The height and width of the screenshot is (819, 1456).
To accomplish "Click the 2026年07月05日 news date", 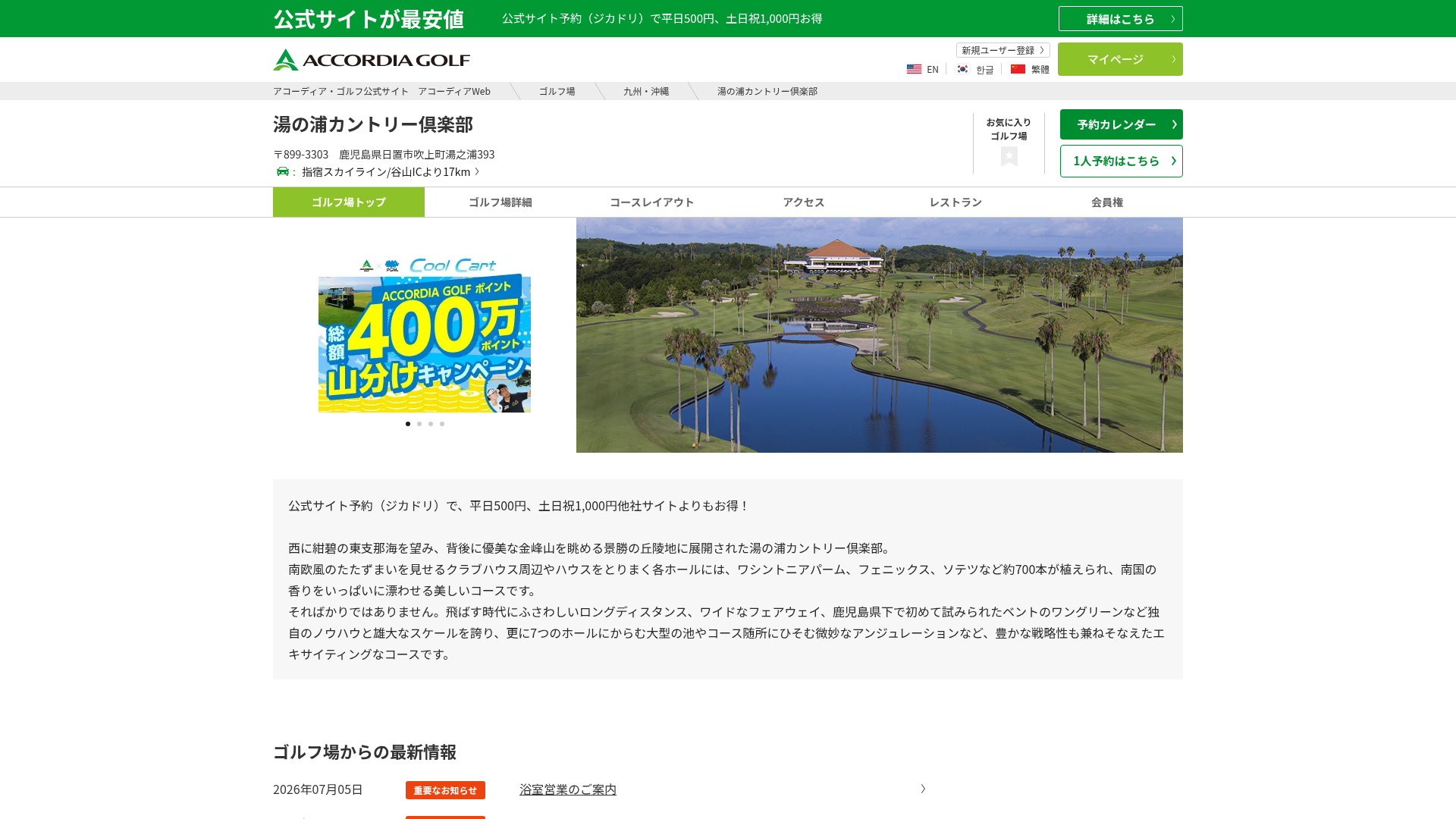I will 318,789.
